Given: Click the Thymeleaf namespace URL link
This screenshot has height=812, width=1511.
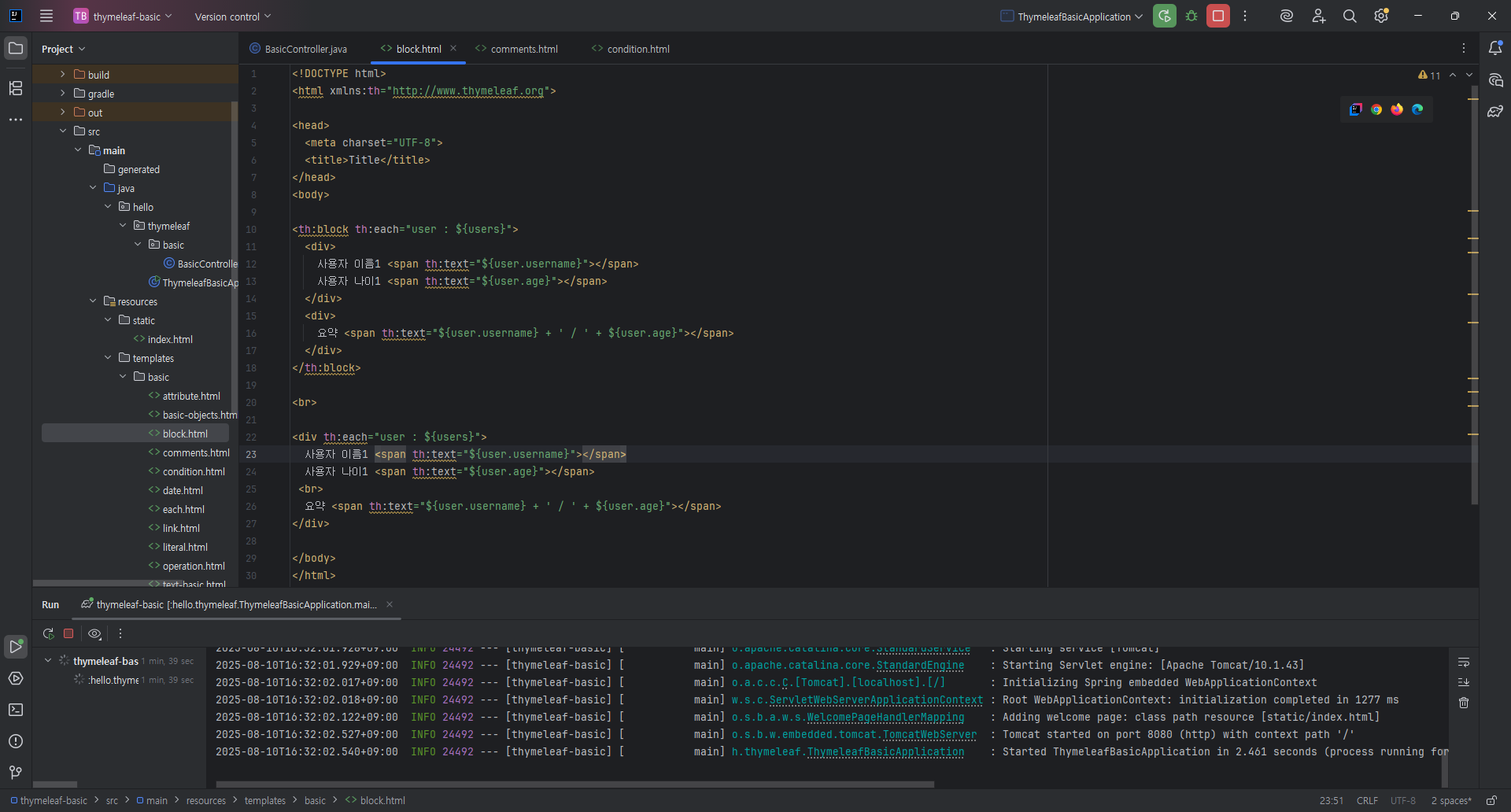Looking at the screenshot, I should coord(467,91).
